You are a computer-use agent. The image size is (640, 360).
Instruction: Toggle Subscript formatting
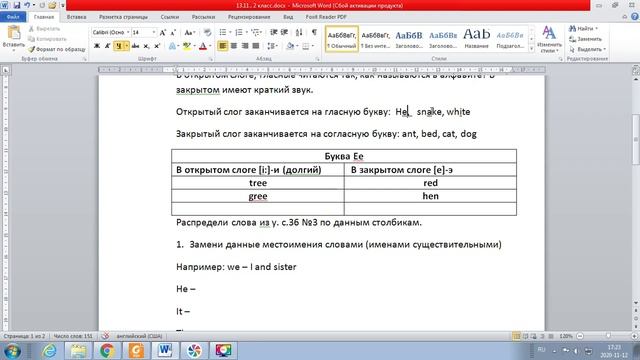point(146,46)
